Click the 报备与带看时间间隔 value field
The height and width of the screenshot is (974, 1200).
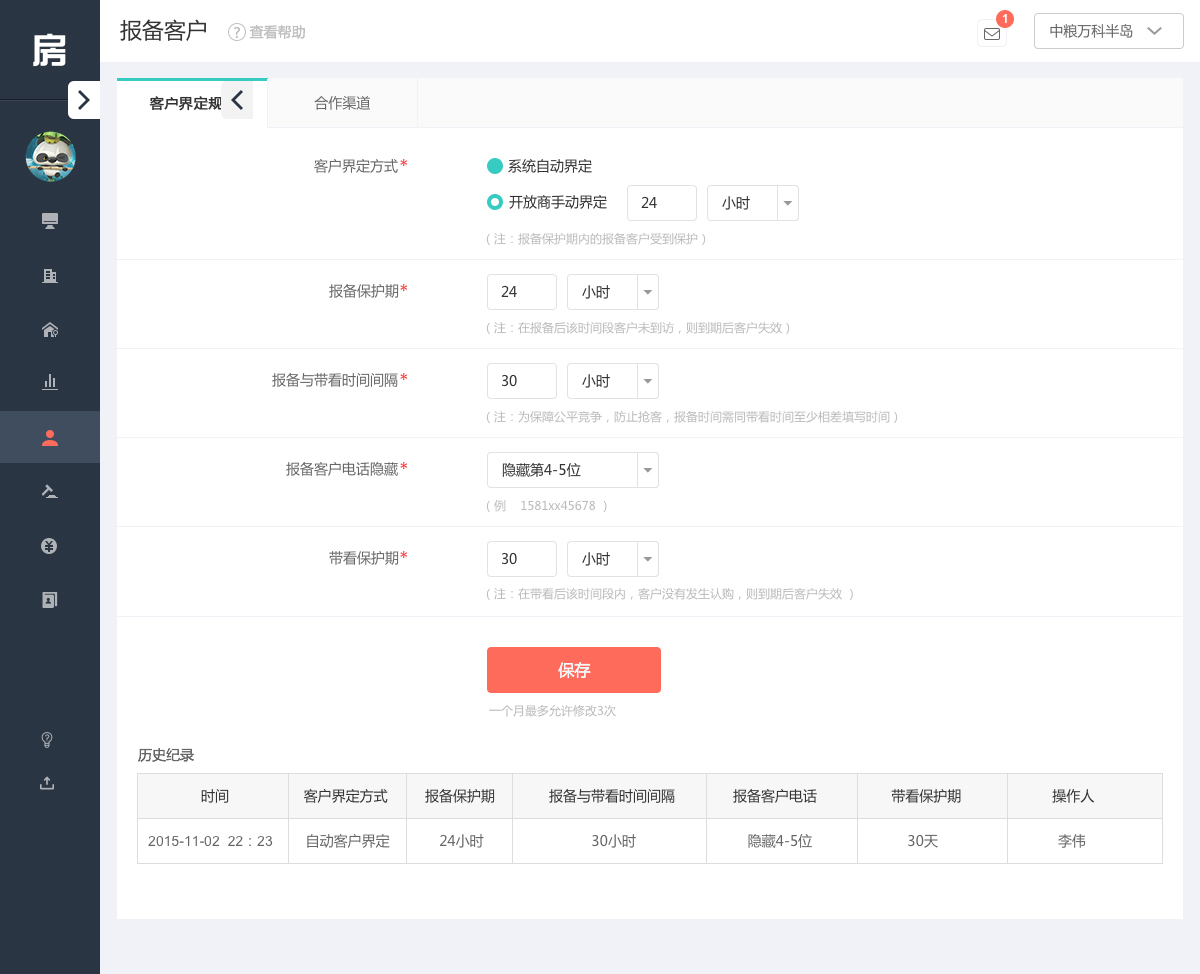point(522,381)
